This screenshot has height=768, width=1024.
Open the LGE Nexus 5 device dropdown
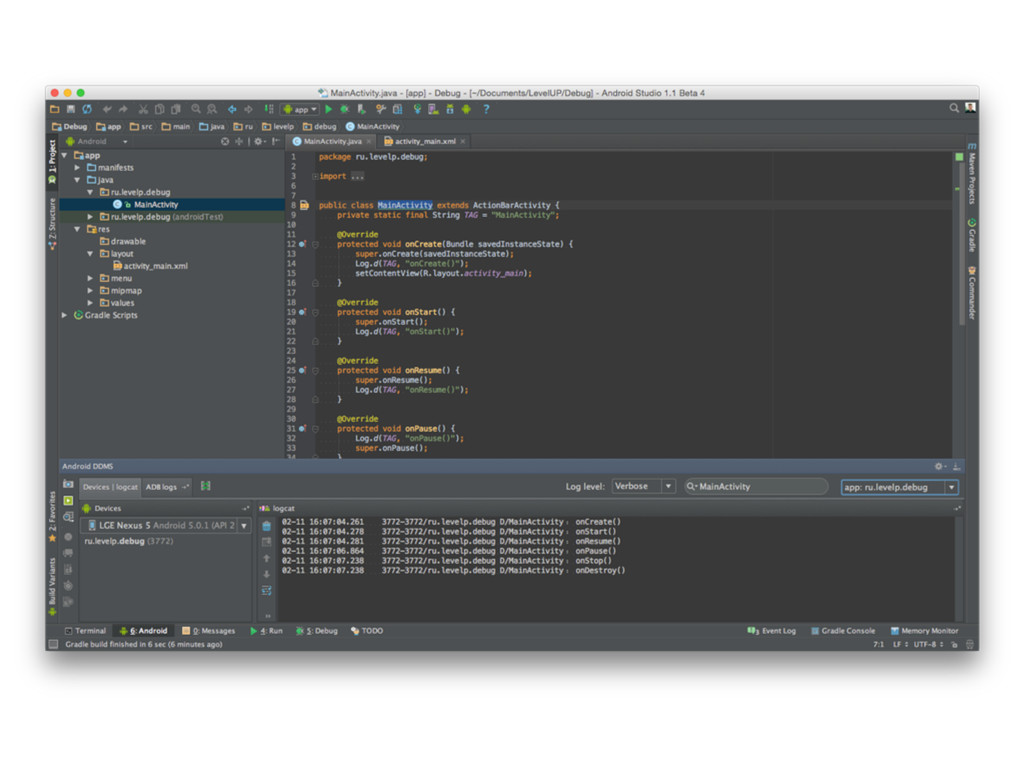(x=166, y=525)
